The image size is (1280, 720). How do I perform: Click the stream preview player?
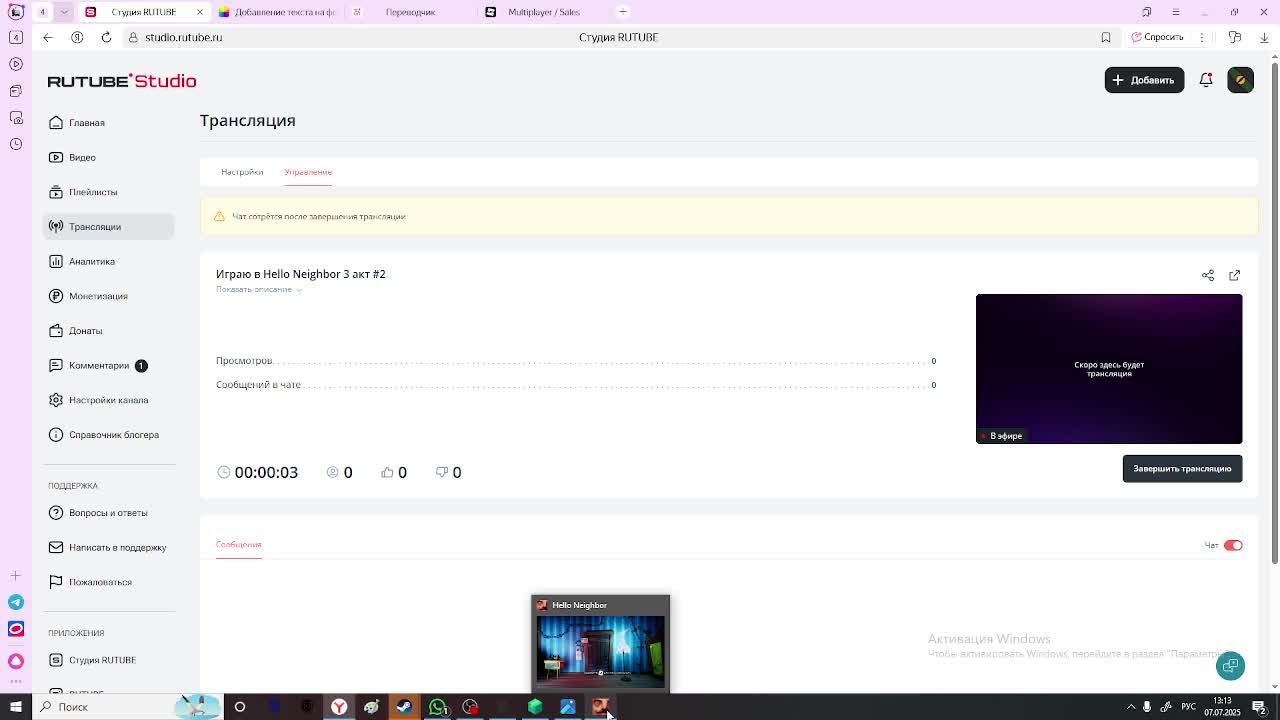click(1109, 369)
